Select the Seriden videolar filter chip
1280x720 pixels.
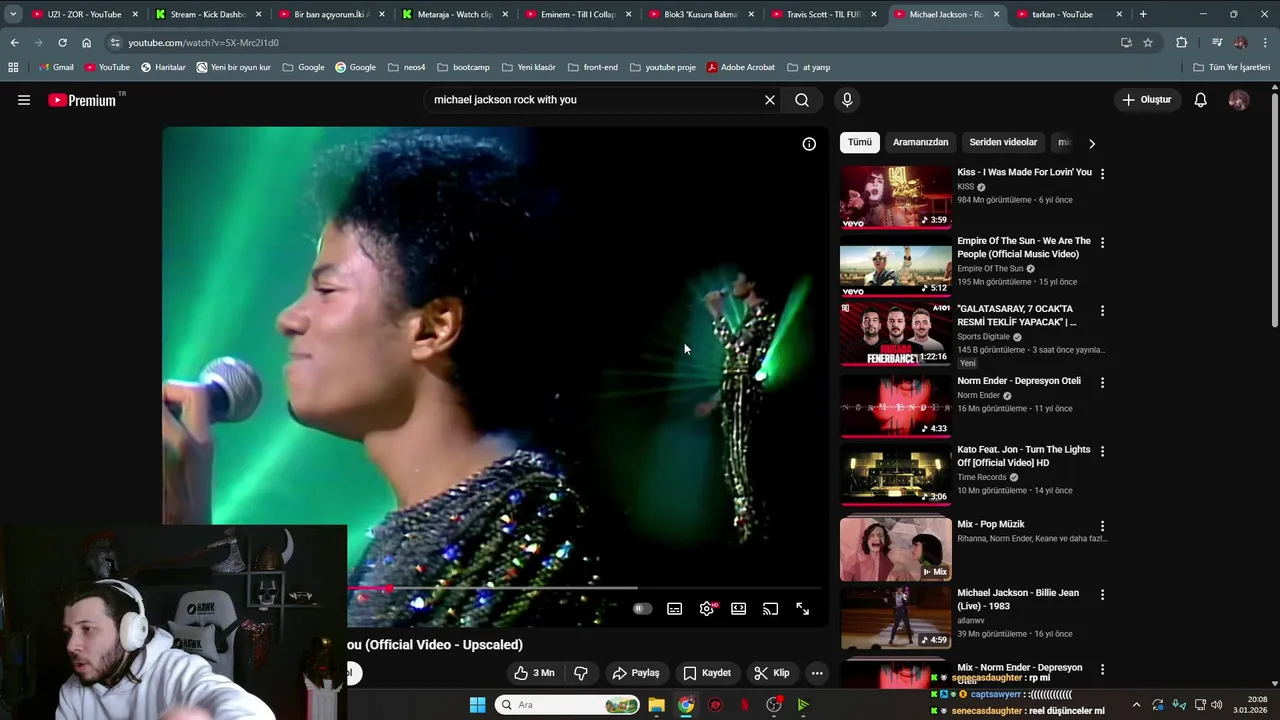pos(1003,142)
